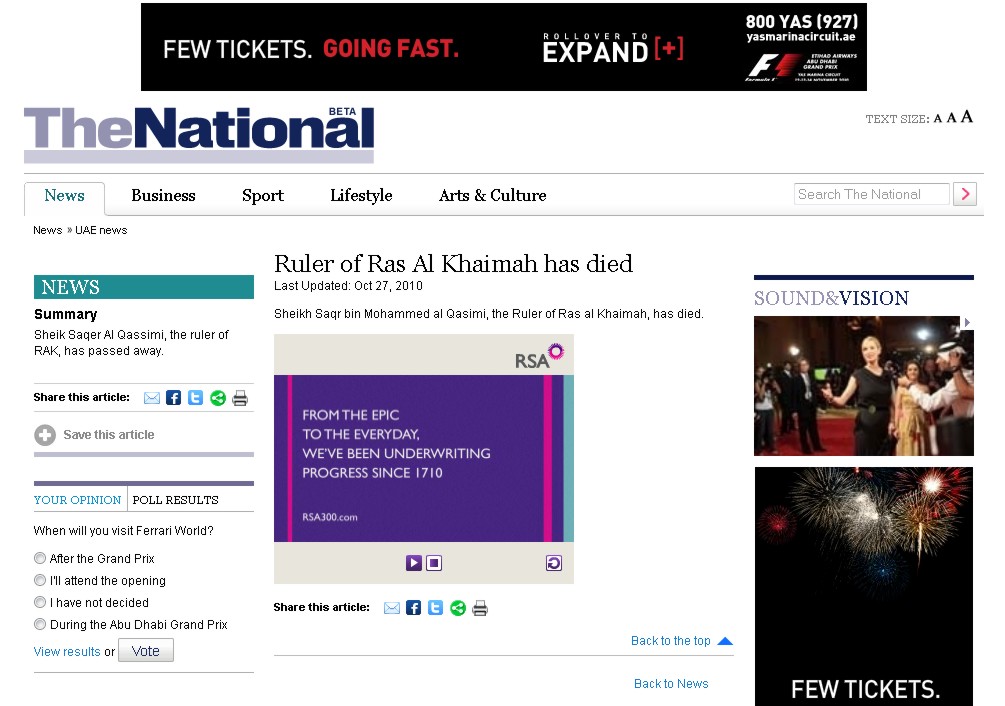
Task: Expand the rollover banner ad
Action: (613, 49)
